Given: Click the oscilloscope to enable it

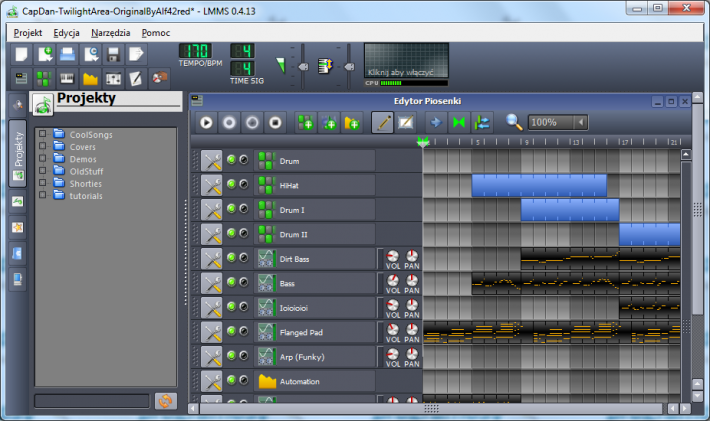Looking at the screenshot, I should pos(407,61).
